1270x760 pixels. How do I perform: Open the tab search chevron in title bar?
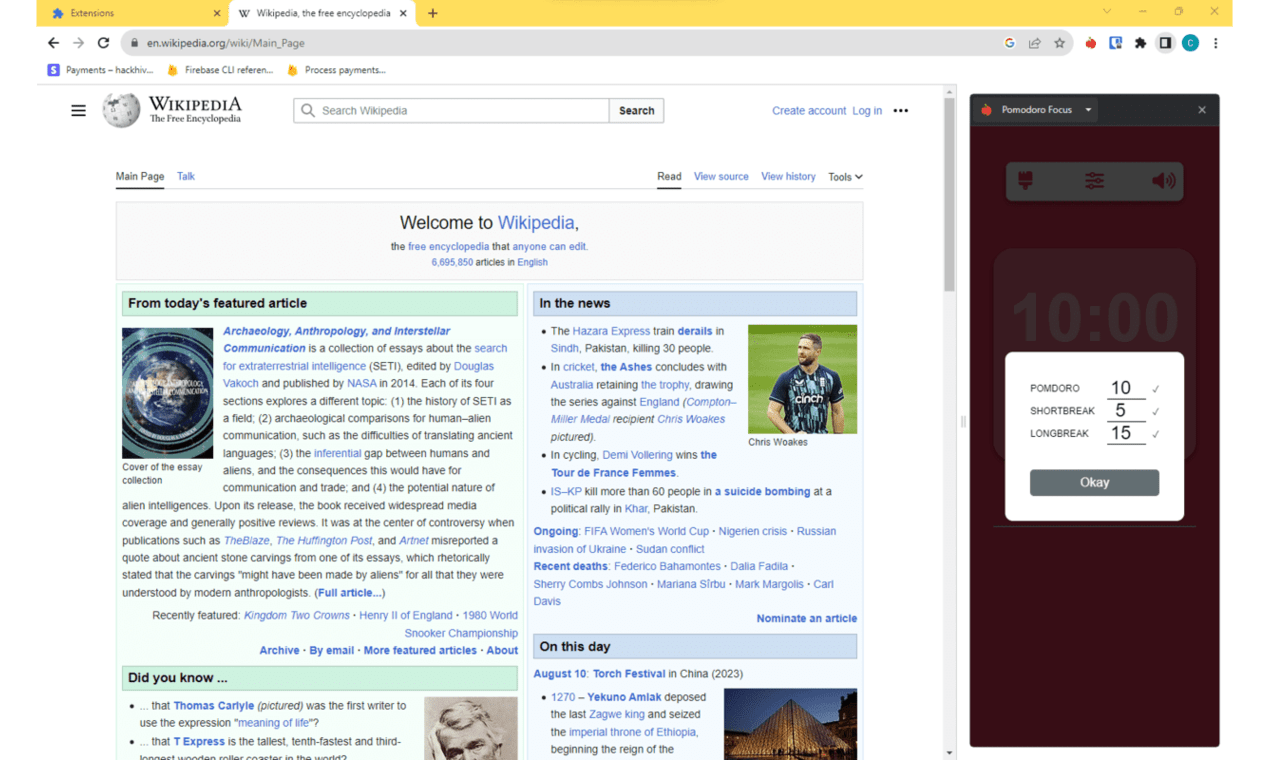1106,12
